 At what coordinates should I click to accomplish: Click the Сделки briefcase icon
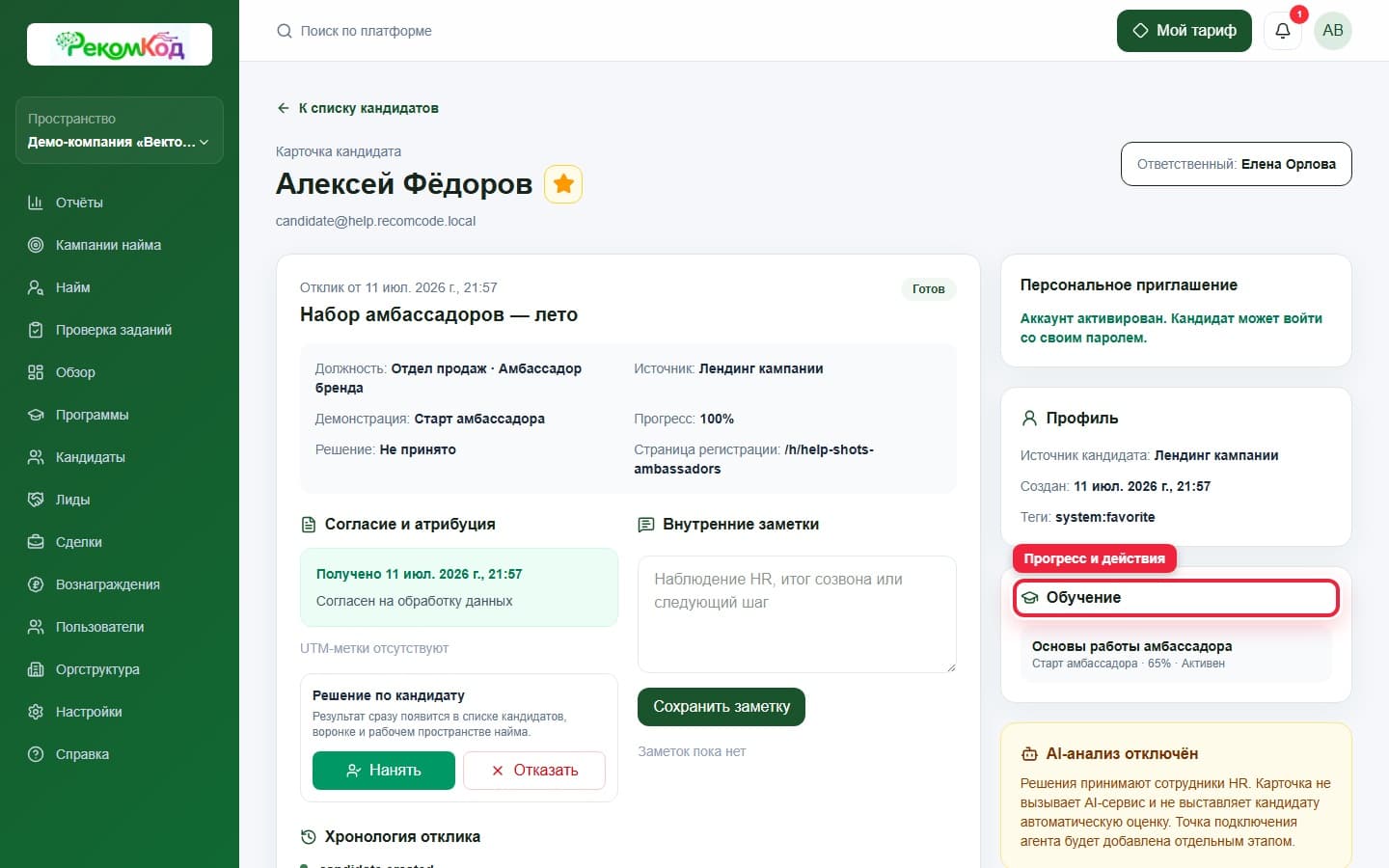(x=36, y=542)
